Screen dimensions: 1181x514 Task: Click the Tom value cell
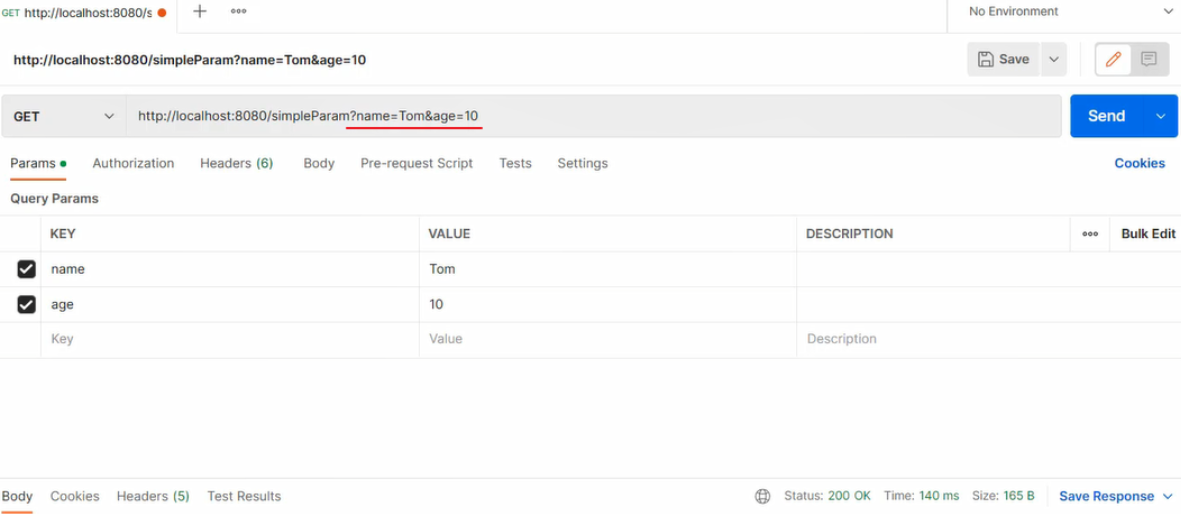[608, 269]
